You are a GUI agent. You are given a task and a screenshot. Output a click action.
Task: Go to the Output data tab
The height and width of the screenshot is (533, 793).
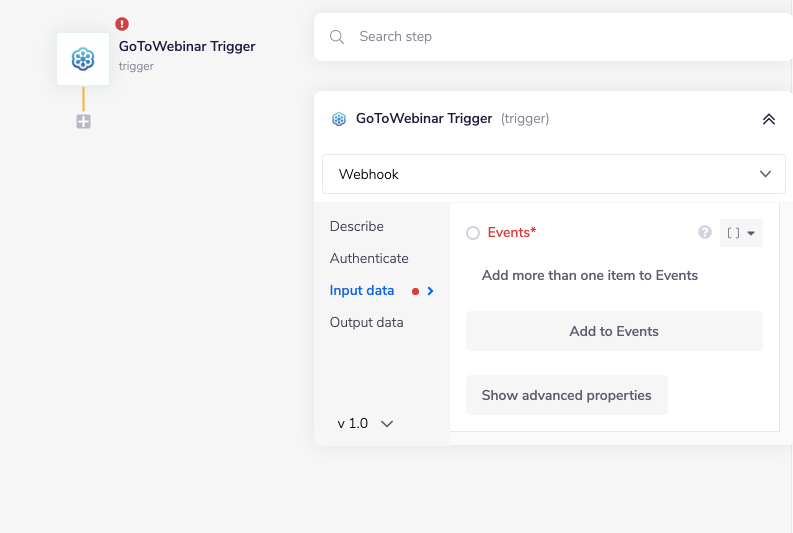tap(367, 323)
